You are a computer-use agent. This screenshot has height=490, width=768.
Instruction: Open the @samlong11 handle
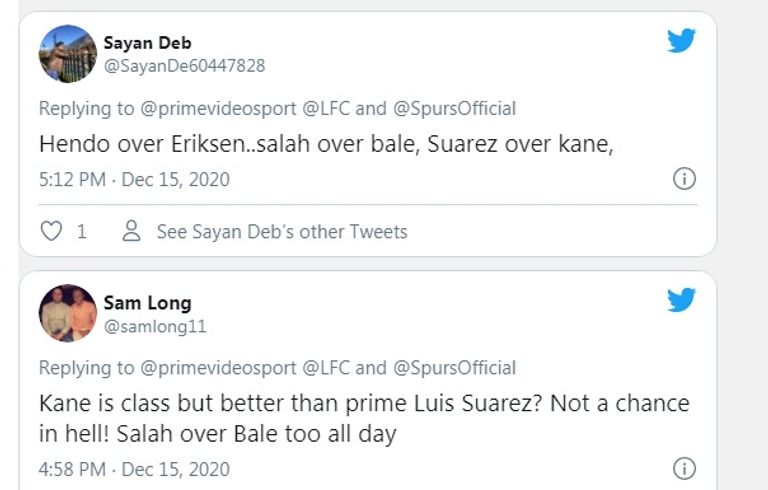coord(155,326)
